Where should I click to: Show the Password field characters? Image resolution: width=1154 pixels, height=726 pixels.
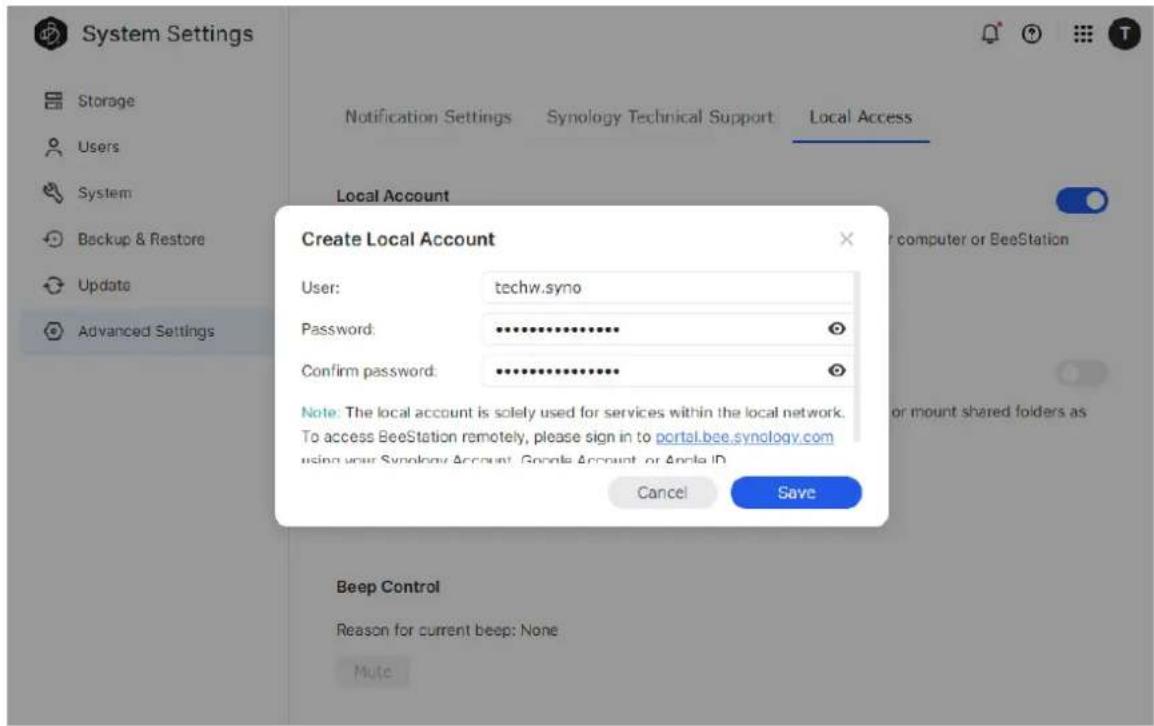(837, 329)
